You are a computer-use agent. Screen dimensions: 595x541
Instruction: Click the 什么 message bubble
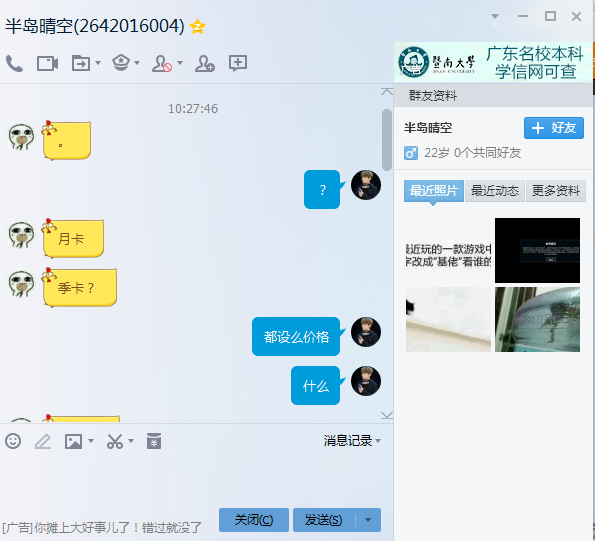pos(316,385)
